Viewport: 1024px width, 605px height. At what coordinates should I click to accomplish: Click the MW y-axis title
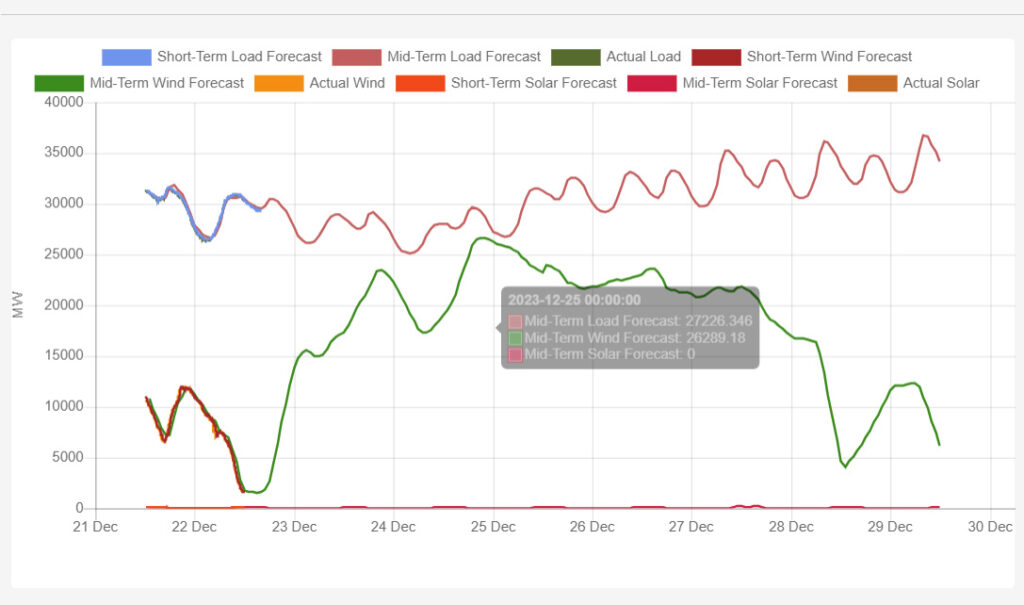pyautogui.click(x=17, y=306)
